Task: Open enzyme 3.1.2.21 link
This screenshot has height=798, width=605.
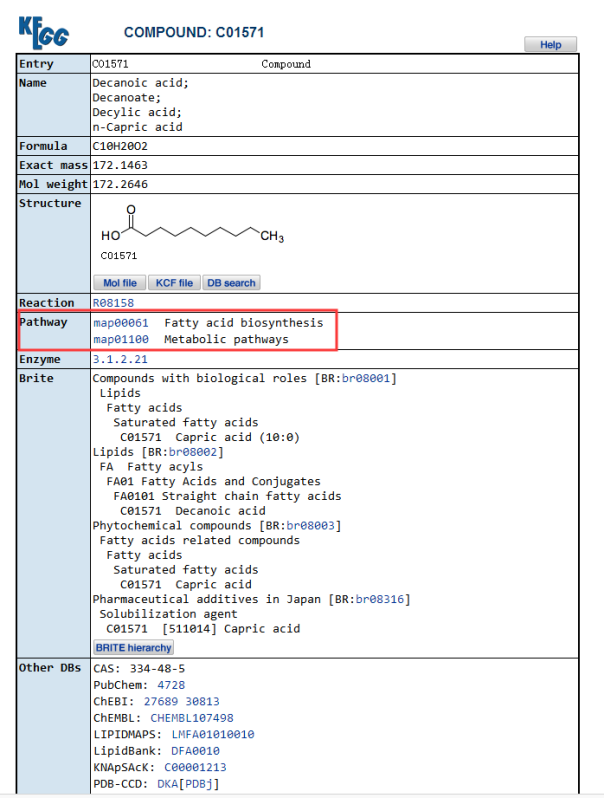Action: [120, 359]
